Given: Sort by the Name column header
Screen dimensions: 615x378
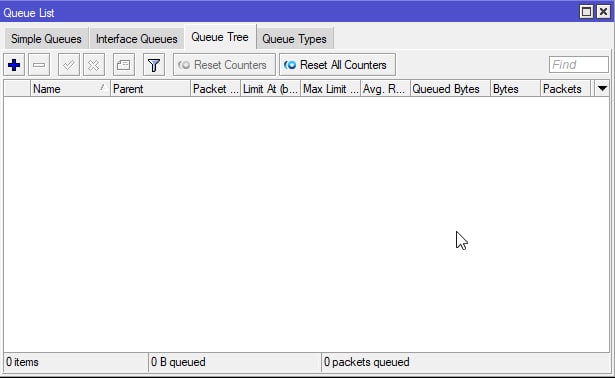Looking at the screenshot, I should click(x=70, y=89).
